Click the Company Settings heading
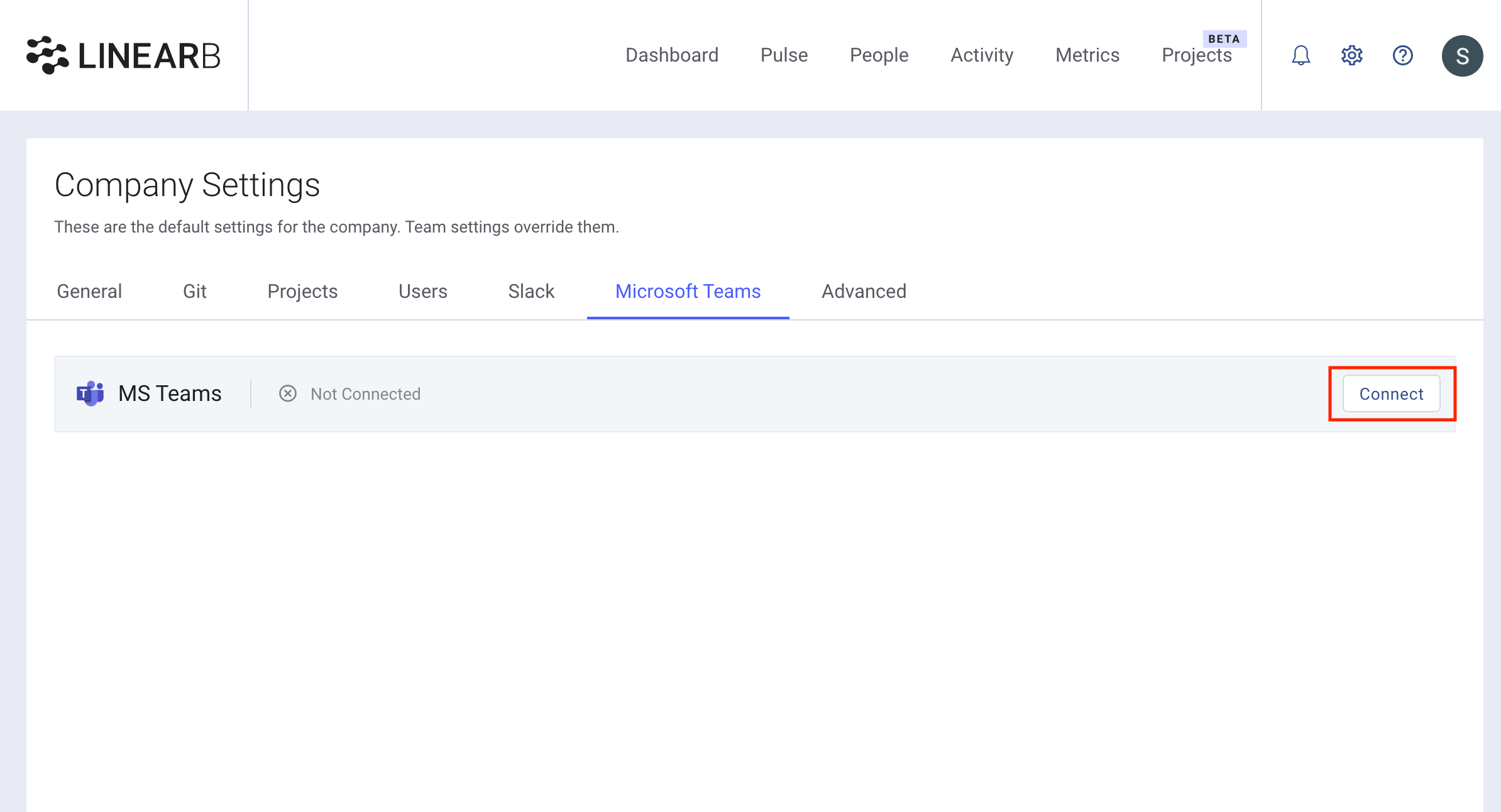 pos(187,185)
